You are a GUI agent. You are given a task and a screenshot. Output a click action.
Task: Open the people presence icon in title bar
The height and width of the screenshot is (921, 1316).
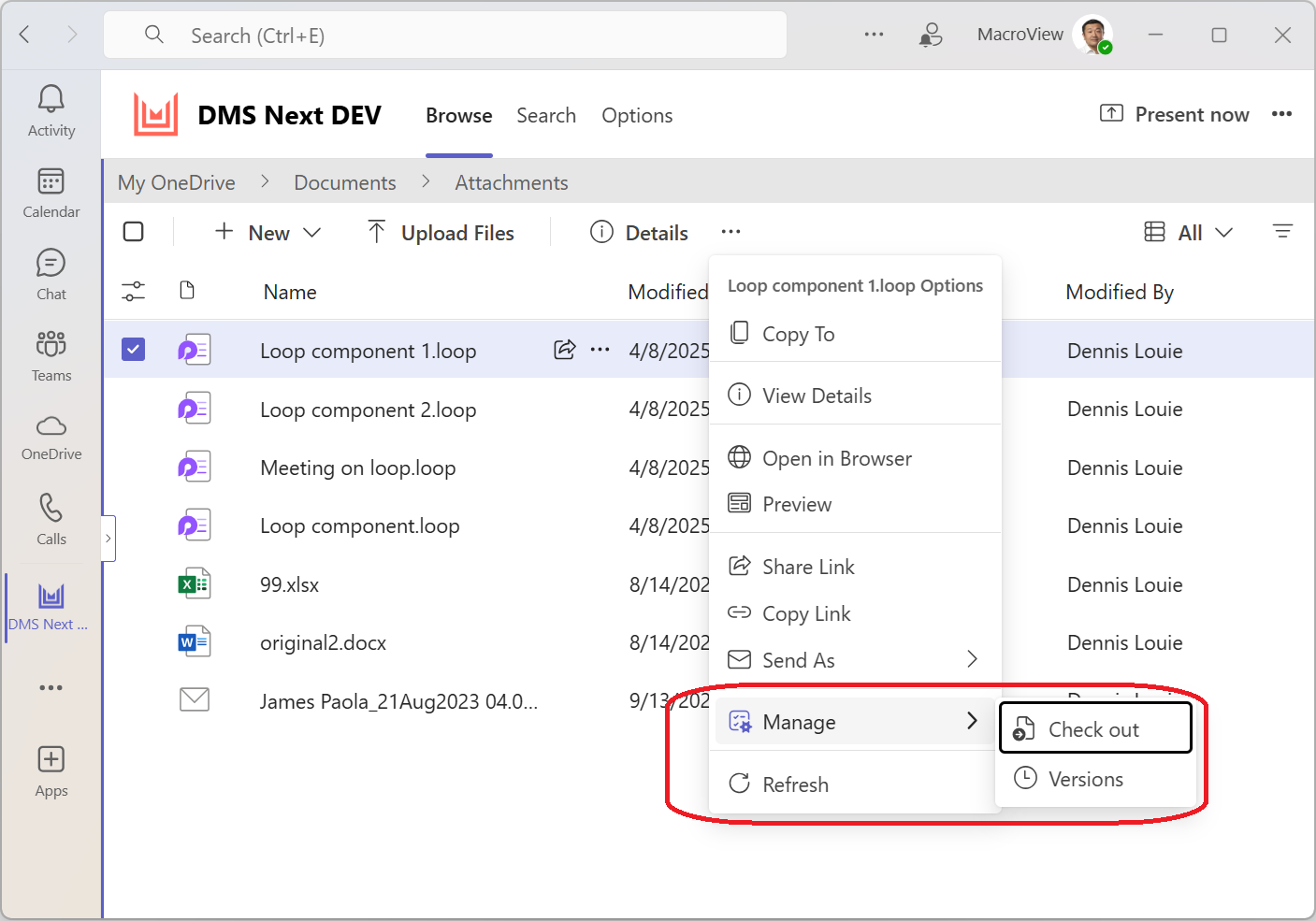(931, 35)
